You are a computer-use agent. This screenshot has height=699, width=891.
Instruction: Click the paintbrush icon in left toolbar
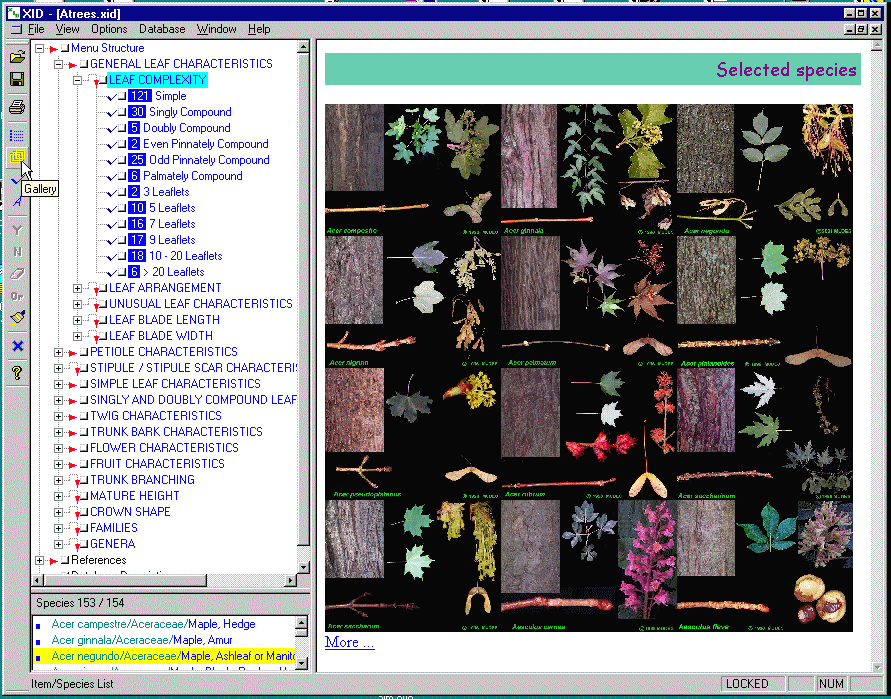tap(17, 318)
